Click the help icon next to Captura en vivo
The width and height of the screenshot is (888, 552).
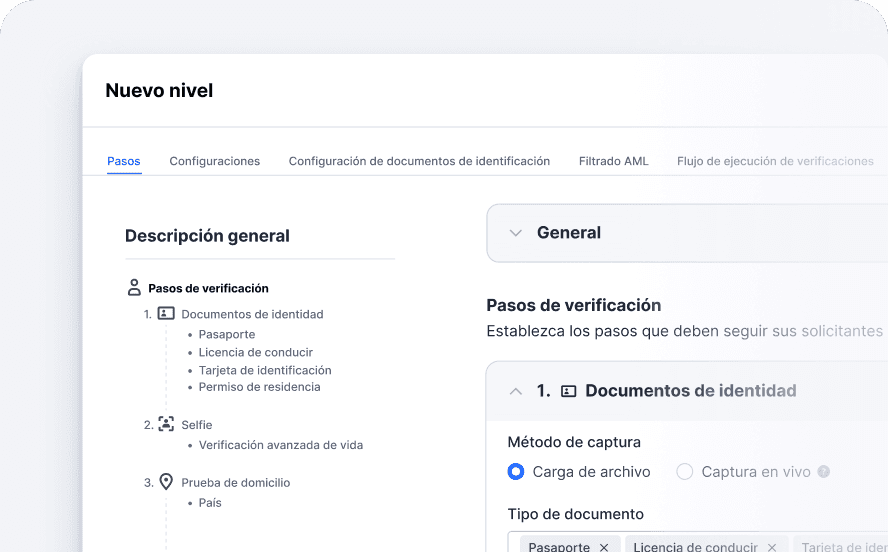pos(824,472)
